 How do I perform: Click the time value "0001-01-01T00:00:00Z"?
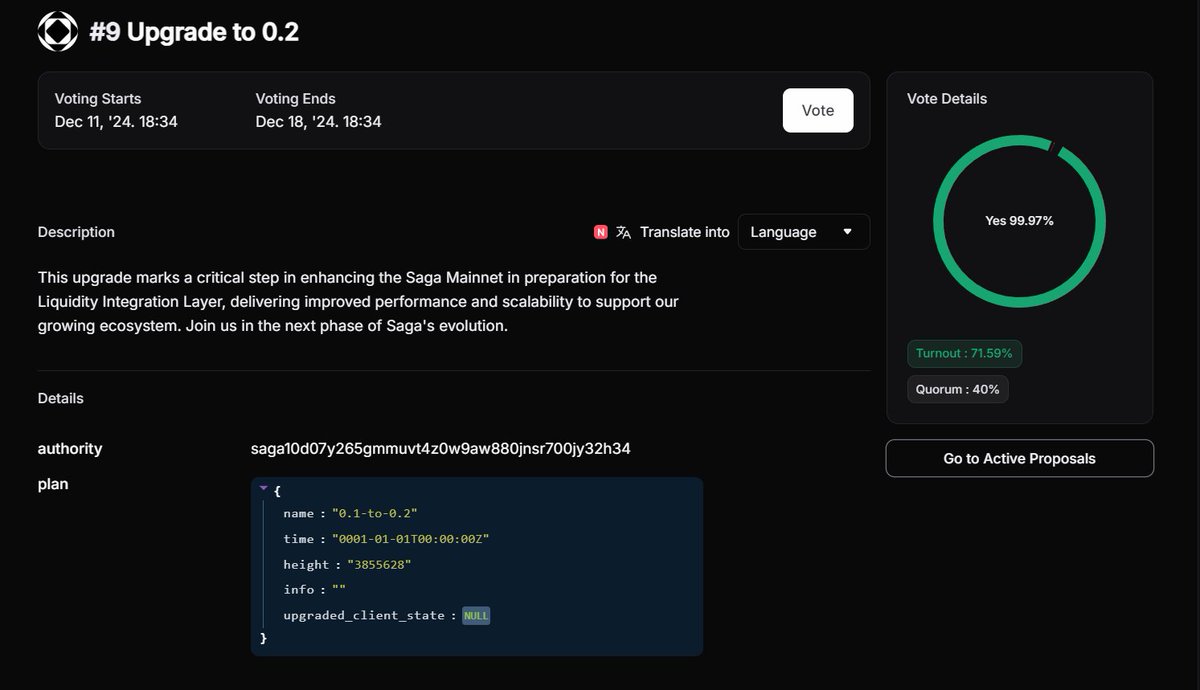pos(410,539)
